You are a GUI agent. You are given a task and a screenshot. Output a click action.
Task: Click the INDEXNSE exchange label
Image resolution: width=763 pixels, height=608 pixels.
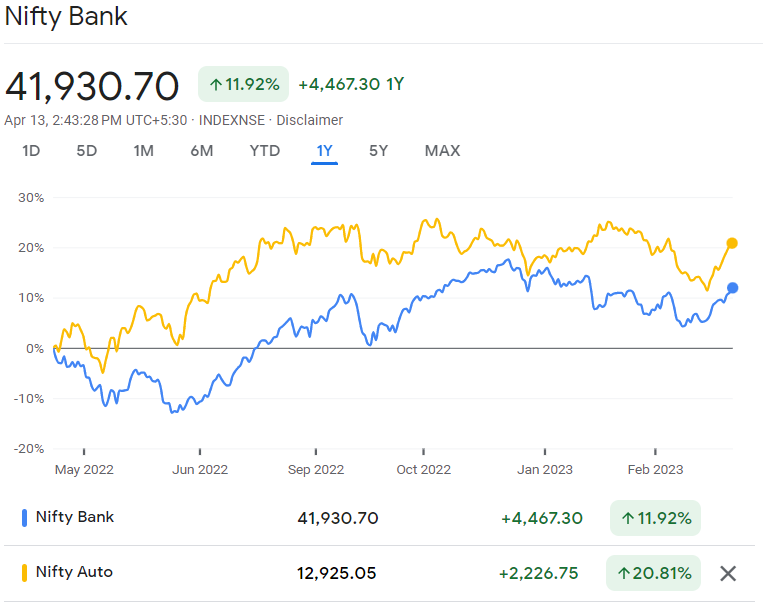point(232,120)
